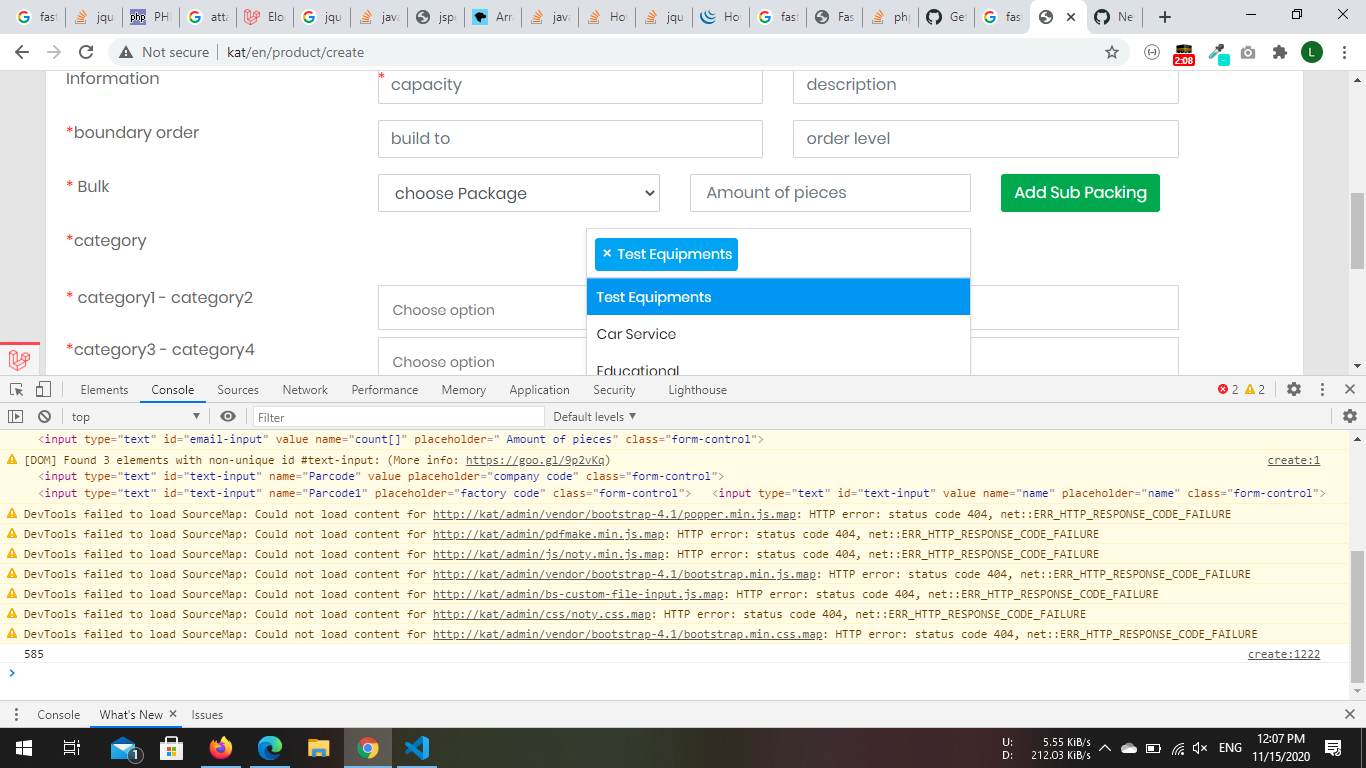Show the console sidebar icon
1366x768 pixels.
click(16, 417)
